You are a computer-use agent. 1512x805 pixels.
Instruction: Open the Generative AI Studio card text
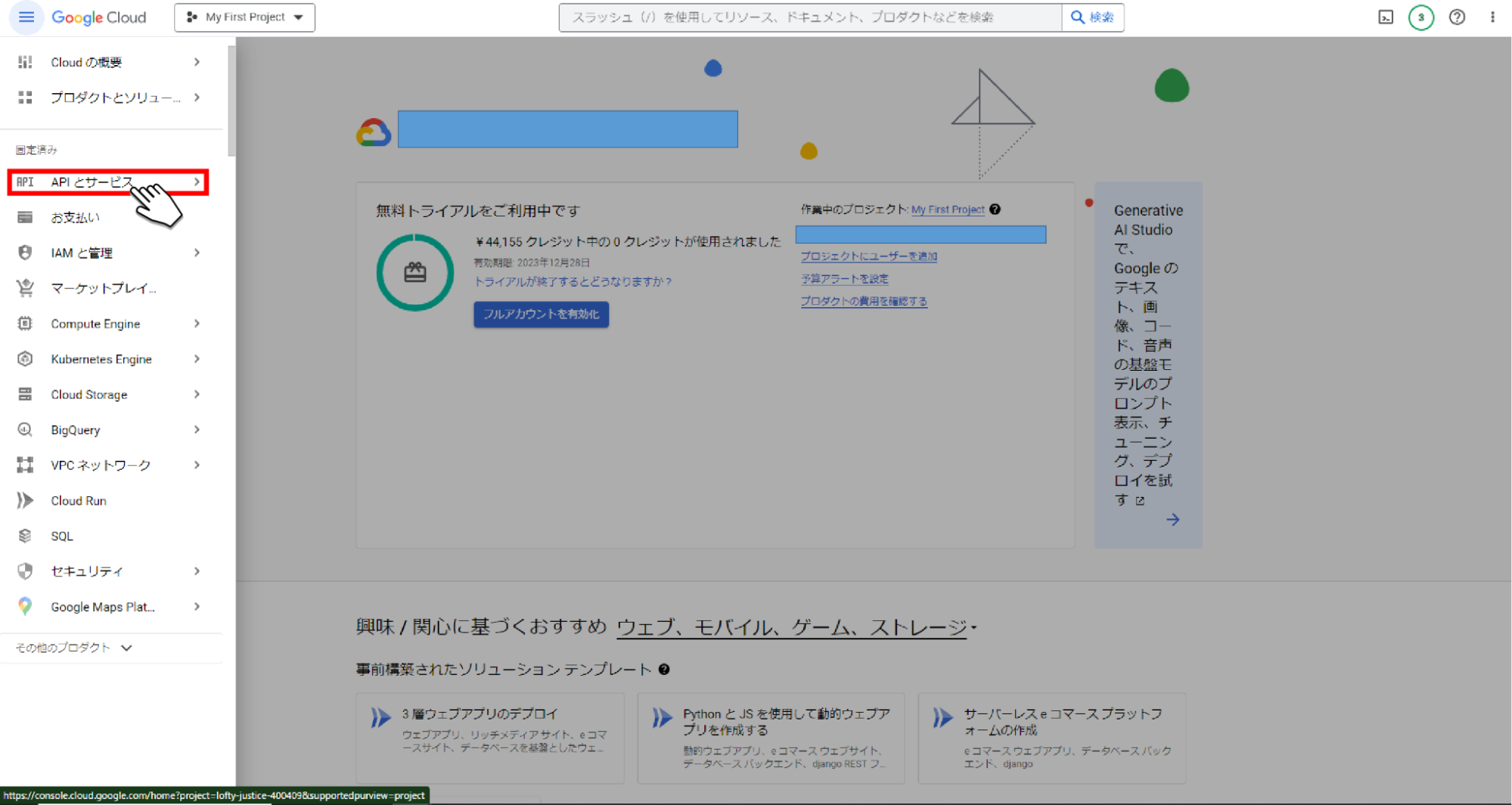(x=1147, y=355)
